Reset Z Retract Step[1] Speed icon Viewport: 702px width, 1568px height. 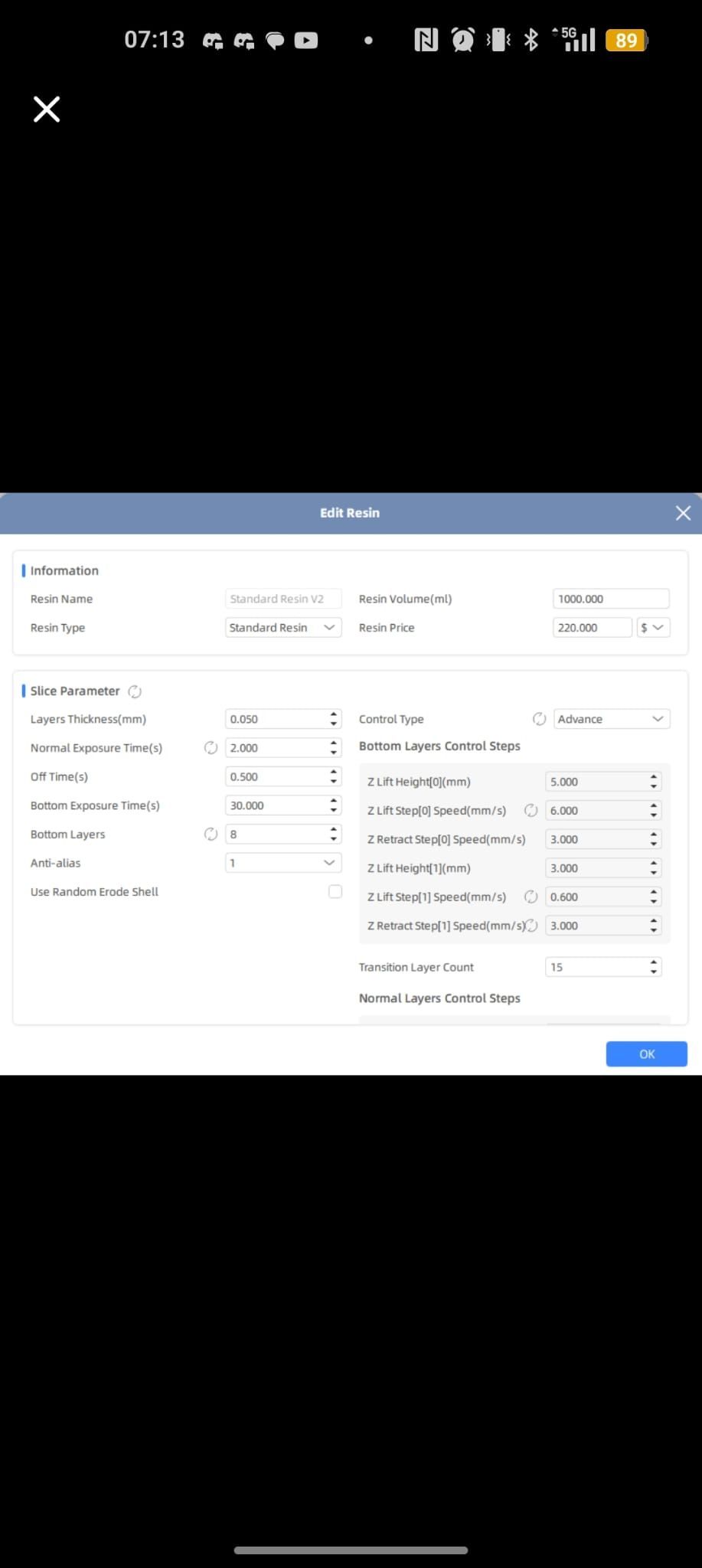coord(531,925)
